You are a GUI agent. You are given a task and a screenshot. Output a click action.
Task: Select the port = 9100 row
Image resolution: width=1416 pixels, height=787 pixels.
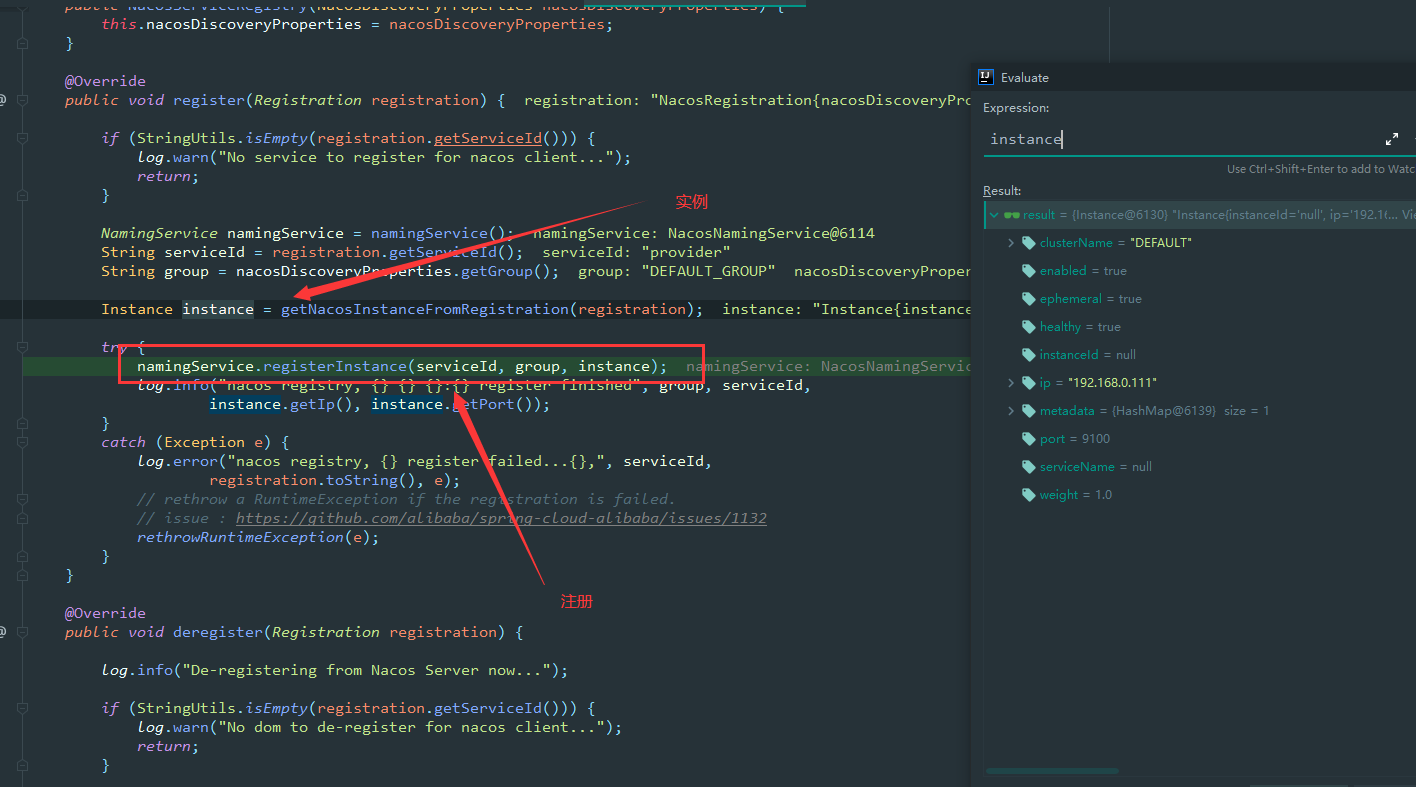[x=1075, y=439]
